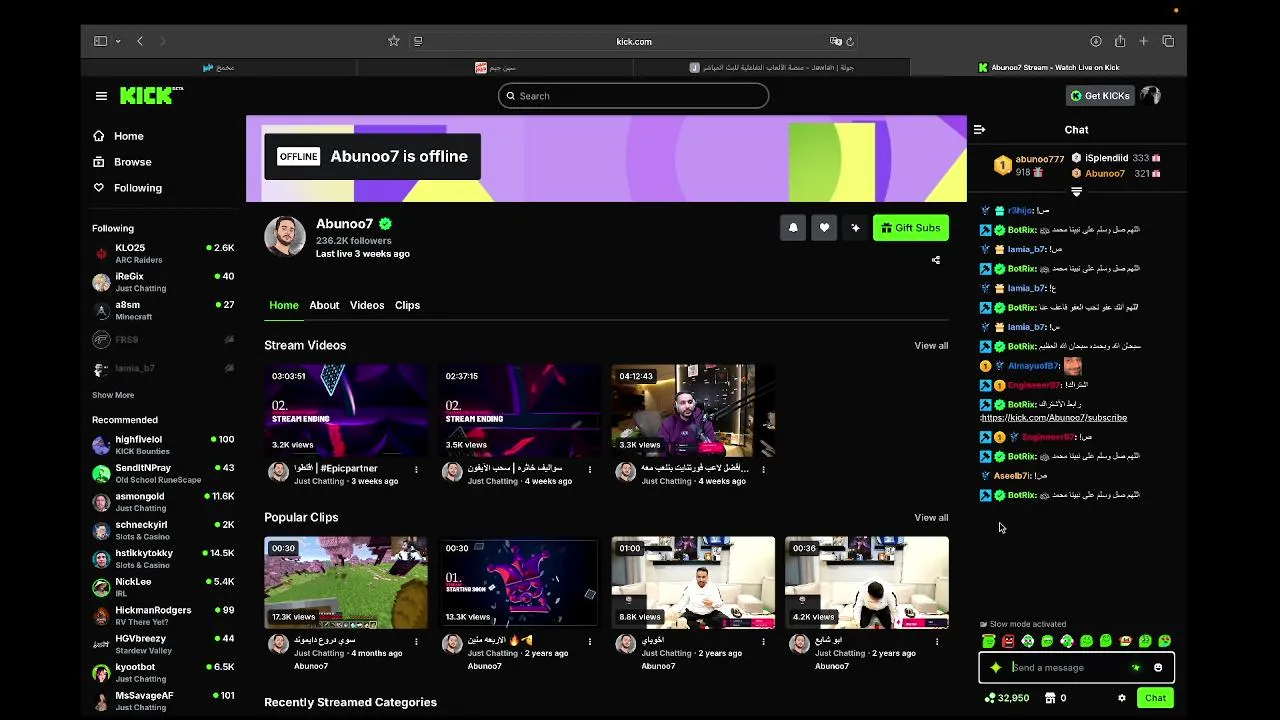Click Safari share icon in toolbar
1280x720 pixels.
click(x=1120, y=41)
